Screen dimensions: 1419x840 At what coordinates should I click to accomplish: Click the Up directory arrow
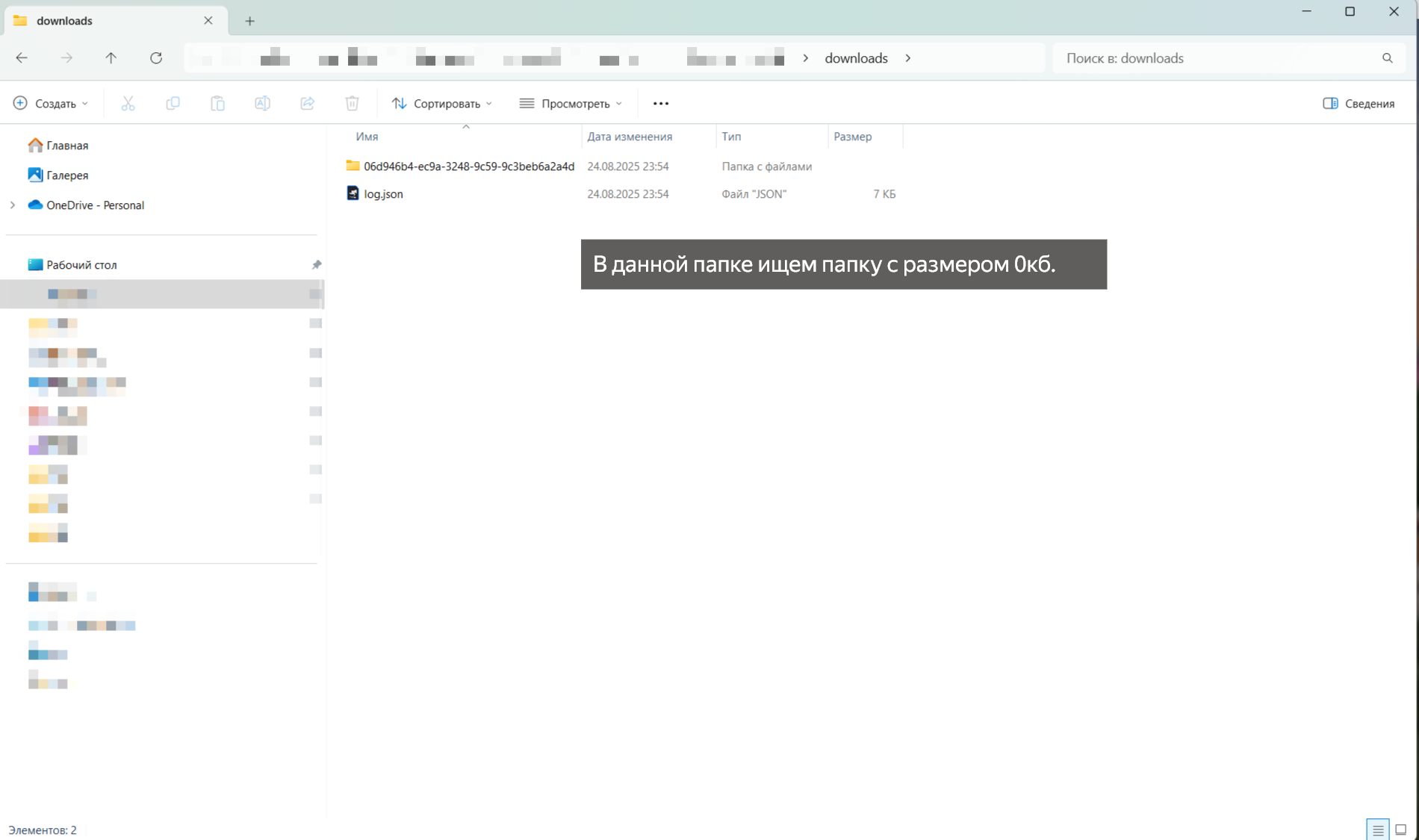(x=111, y=58)
